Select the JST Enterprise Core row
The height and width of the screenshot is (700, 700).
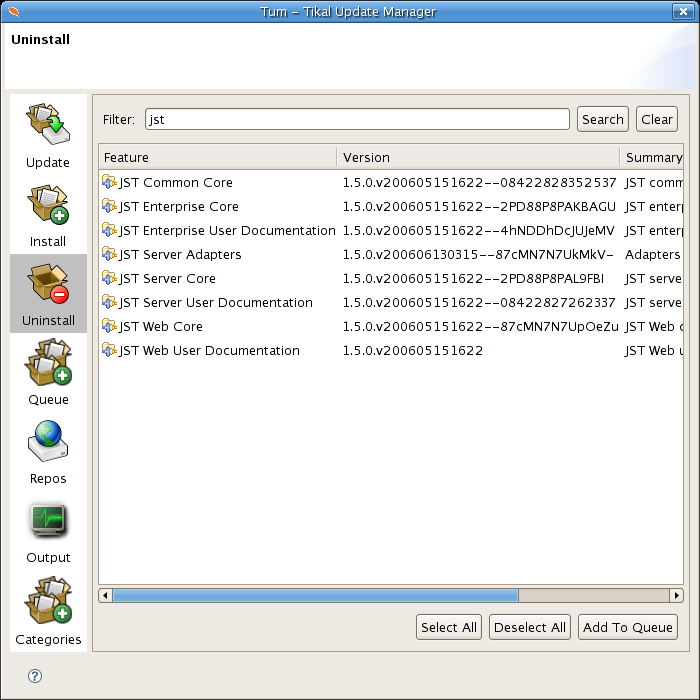[391, 206]
